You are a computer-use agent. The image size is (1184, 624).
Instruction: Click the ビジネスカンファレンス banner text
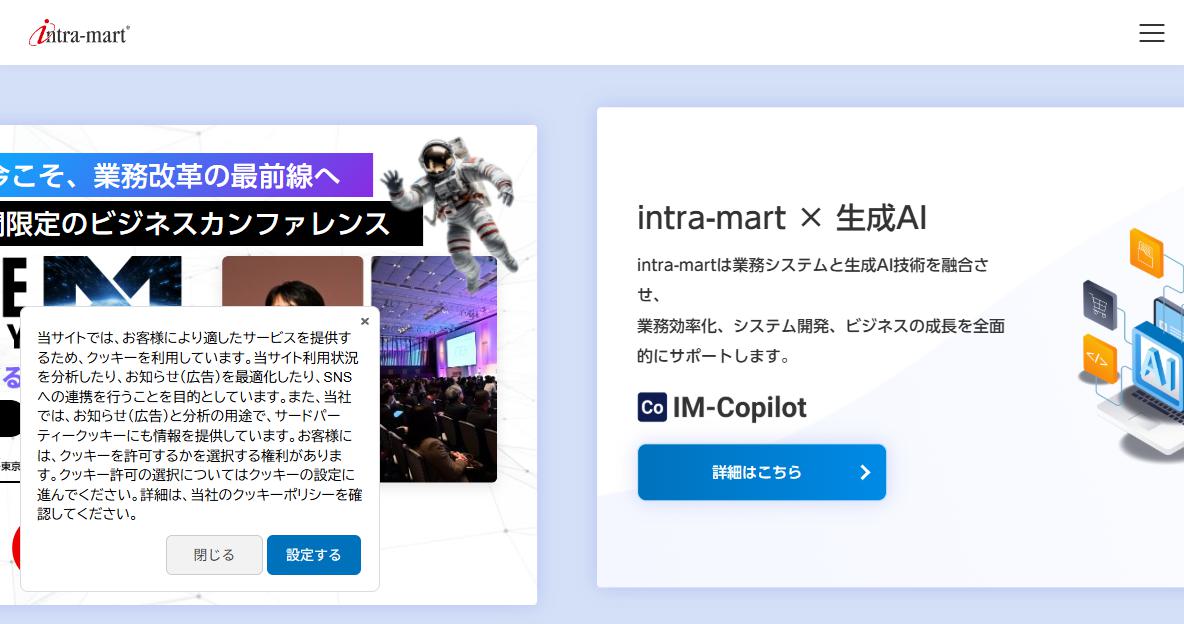(210, 224)
